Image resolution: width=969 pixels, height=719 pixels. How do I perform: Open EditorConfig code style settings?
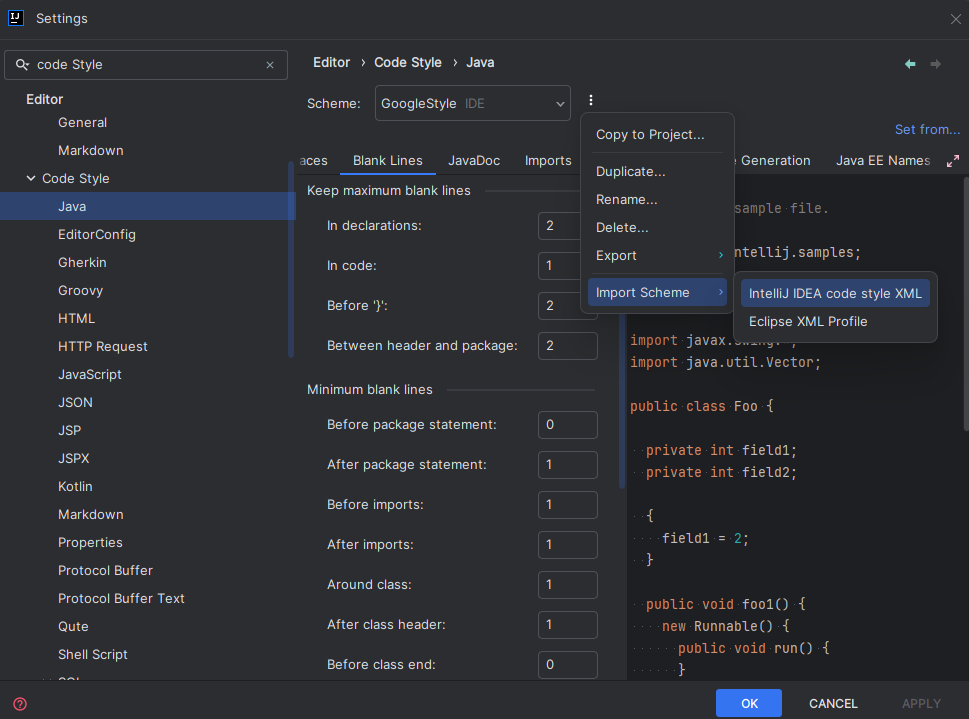pyautogui.click(x=96, y=234)
